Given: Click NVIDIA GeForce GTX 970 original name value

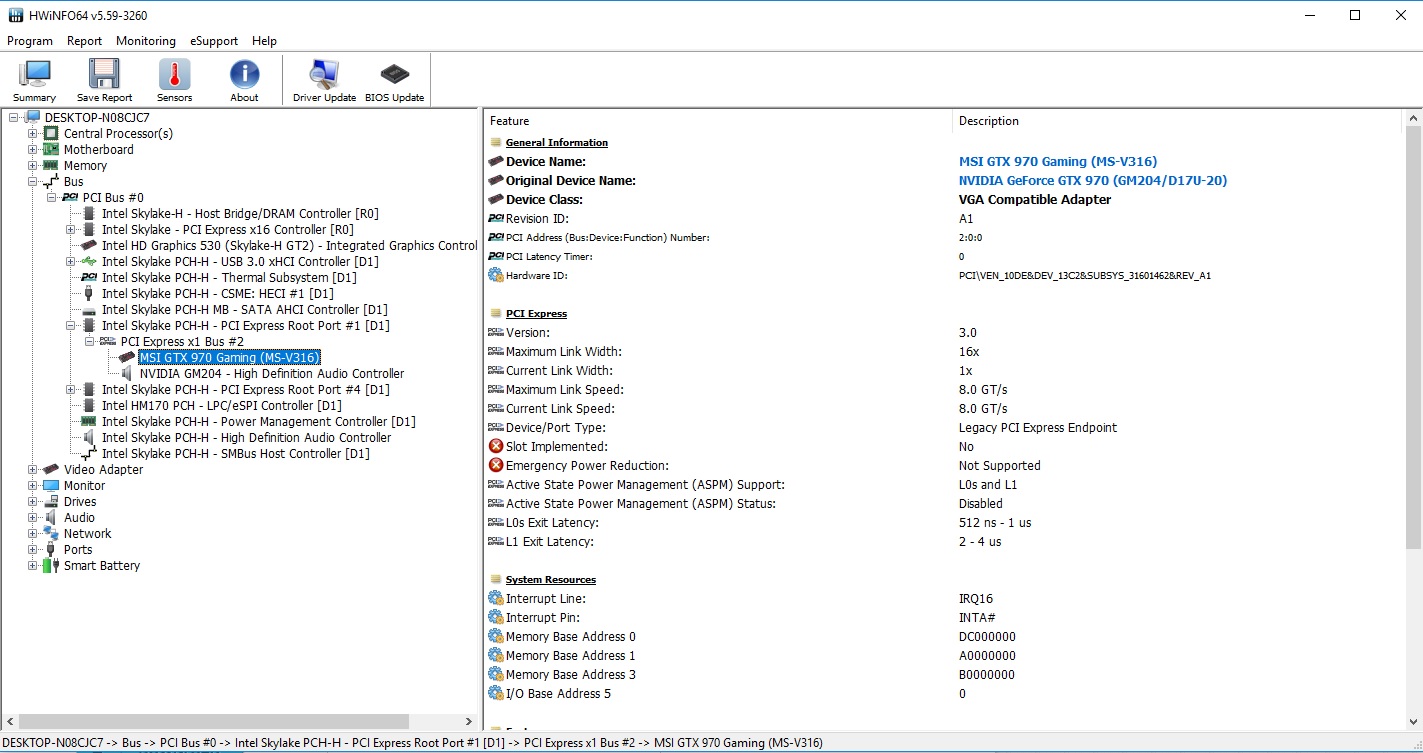Looking at the screenshot, I should [x=1093, y=181].
